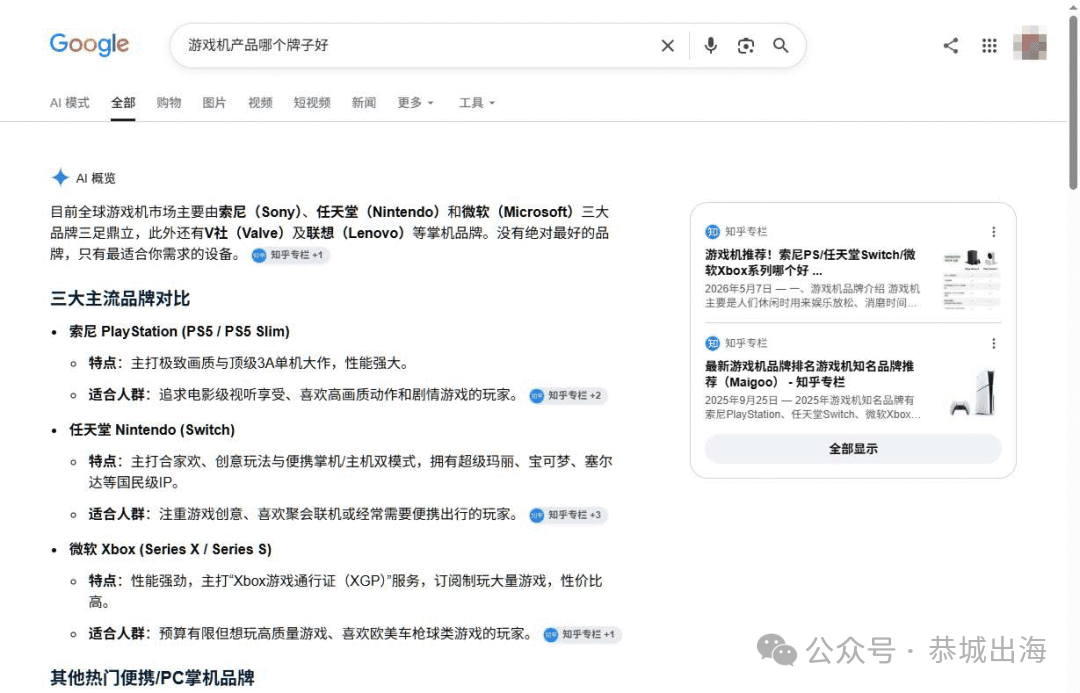Viewport: 1080px width, 693px height.
Task: Expand the 更多 dropdown
Action: pos(415,103)
